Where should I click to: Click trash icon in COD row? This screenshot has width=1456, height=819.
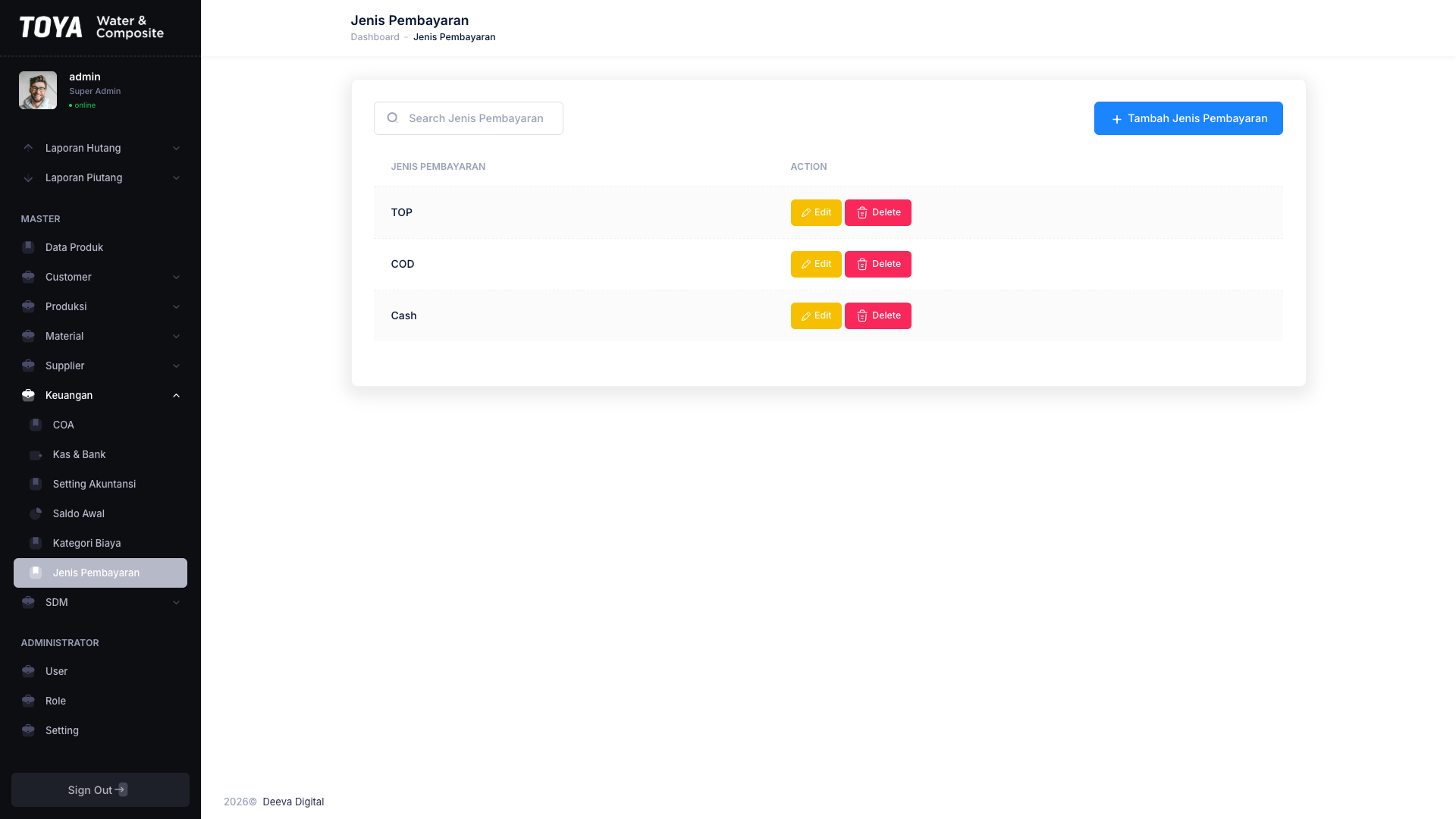pos(862,265)
